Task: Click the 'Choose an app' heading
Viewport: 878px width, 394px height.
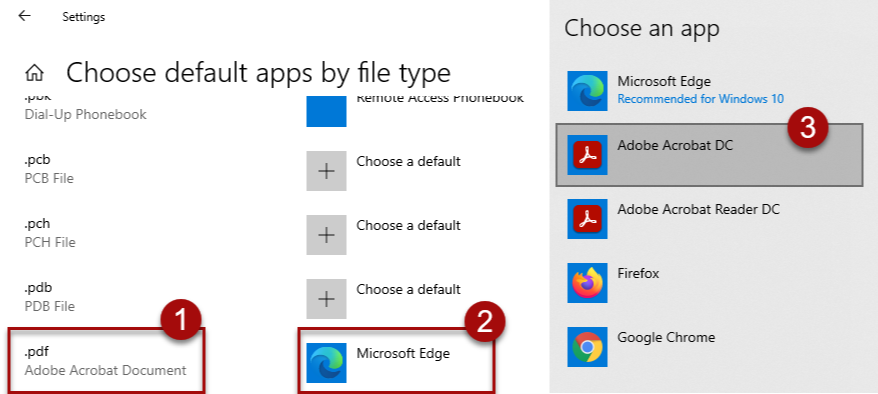Action: [x=642, y=29]
